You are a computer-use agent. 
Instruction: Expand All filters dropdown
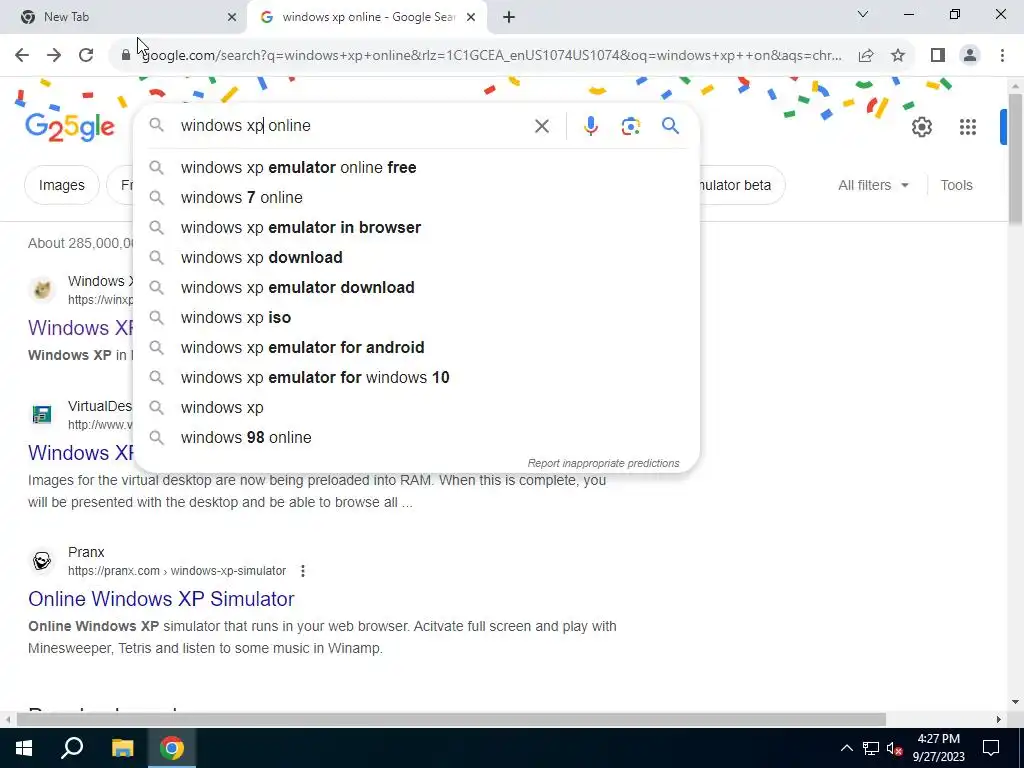pyautogui.click(x=873, y=185)
